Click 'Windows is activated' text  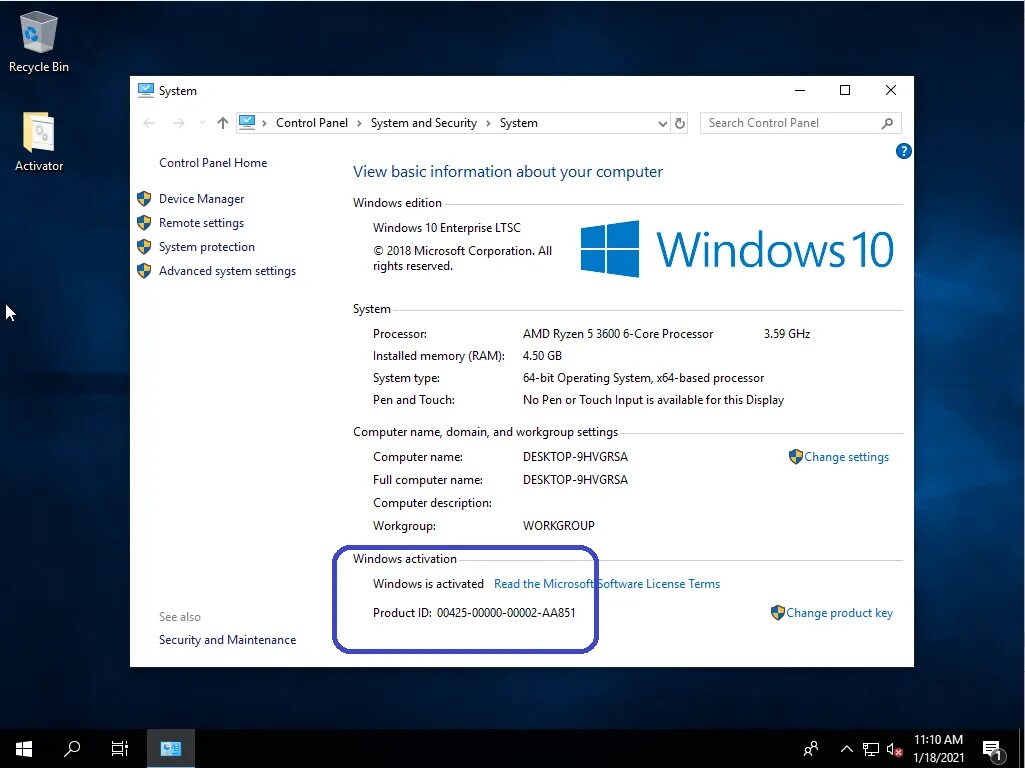[x=428, y=584]
